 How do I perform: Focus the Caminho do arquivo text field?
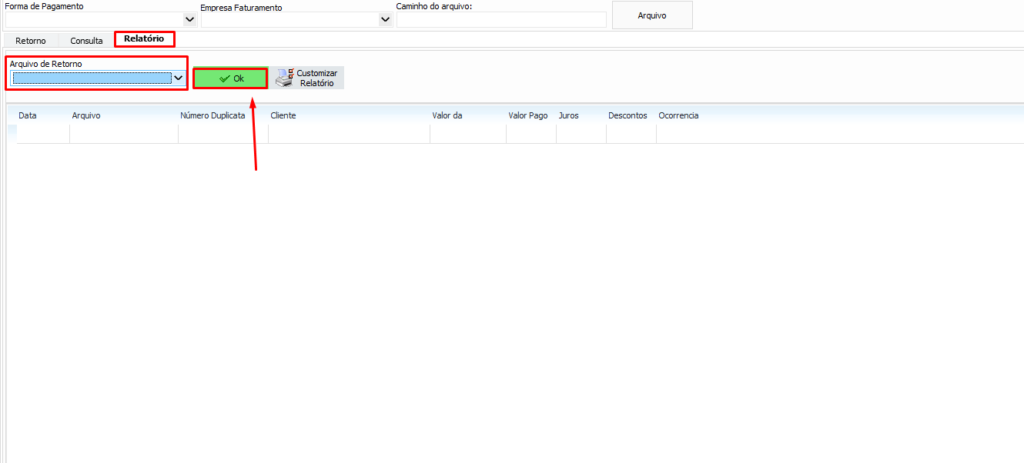click(x=501, y=19)
